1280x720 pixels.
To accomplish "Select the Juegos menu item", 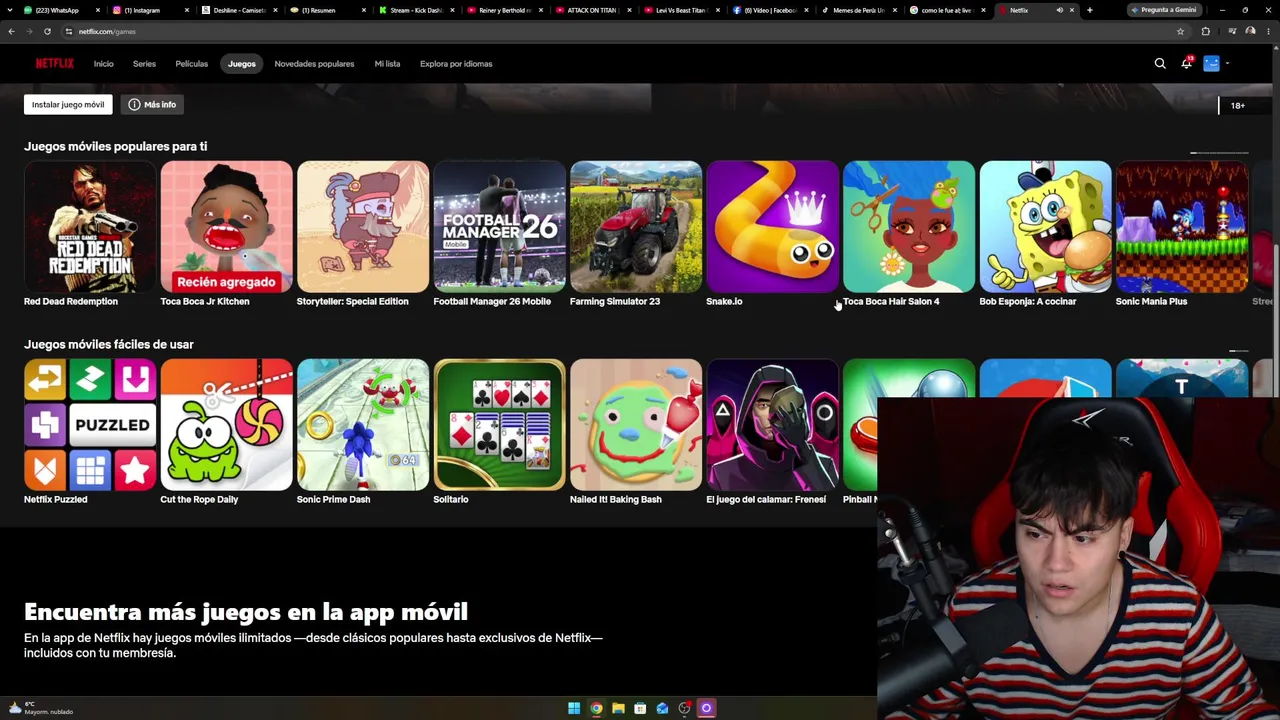I will coord(241,63).
